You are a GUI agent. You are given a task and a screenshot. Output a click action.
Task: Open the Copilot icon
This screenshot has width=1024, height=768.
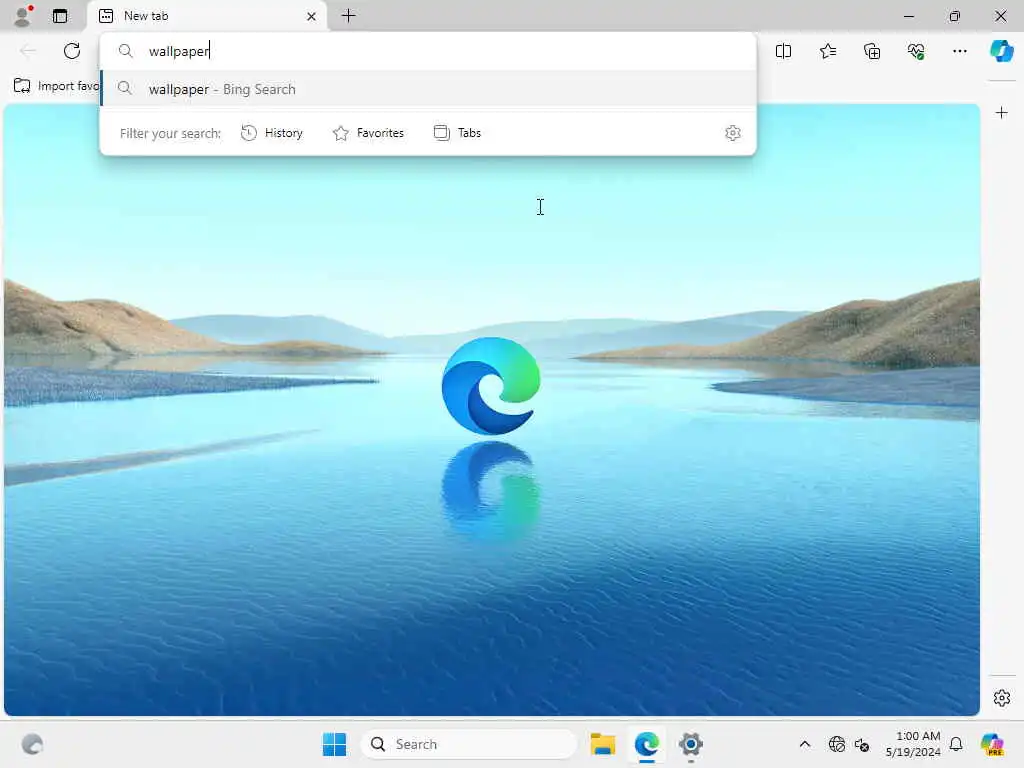(x=1001, y=51)
